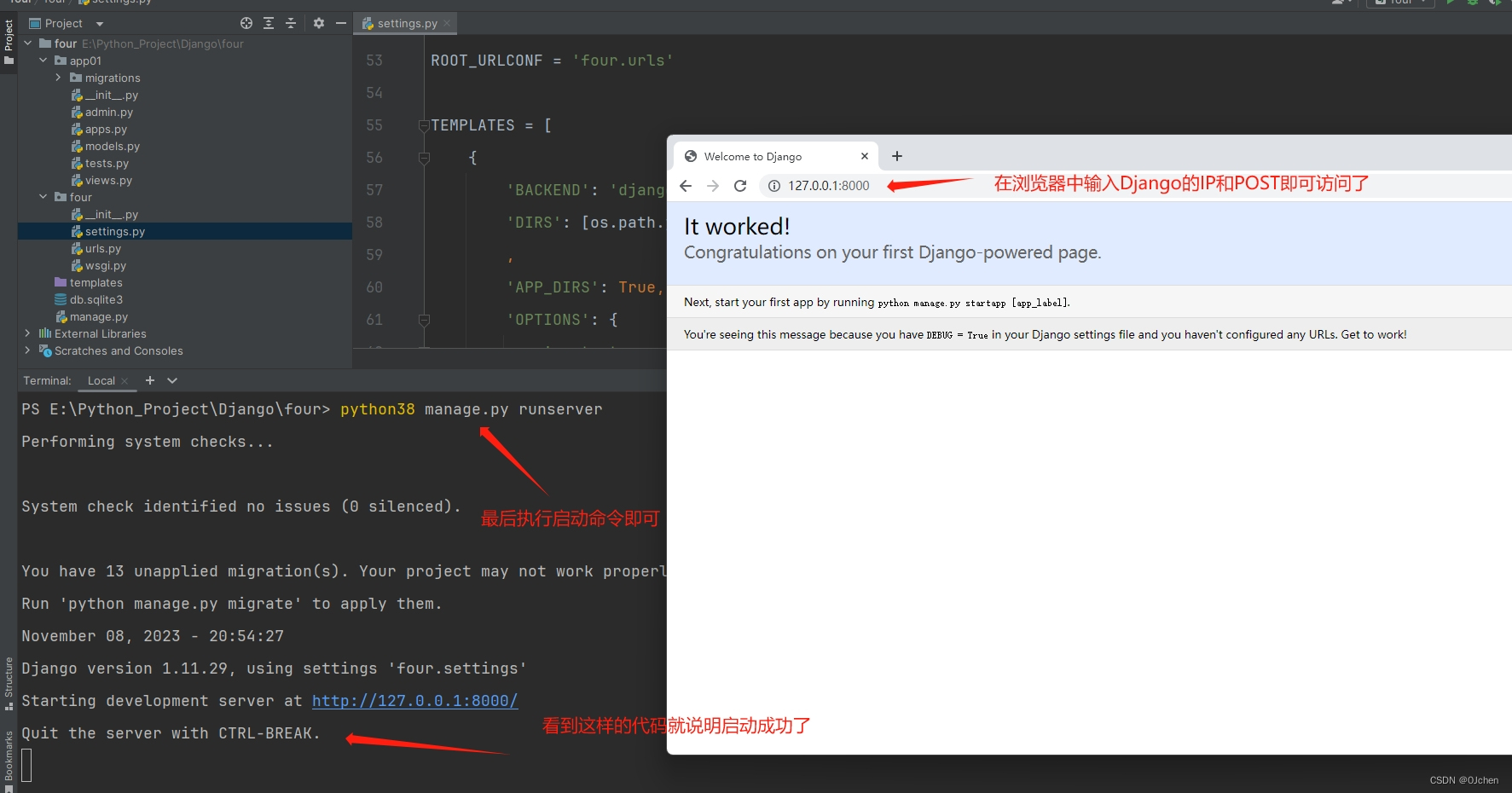The width and height of the screenshot is (1512, 793).
Task: Collapse the app01 folder
Action: (43, 60)
